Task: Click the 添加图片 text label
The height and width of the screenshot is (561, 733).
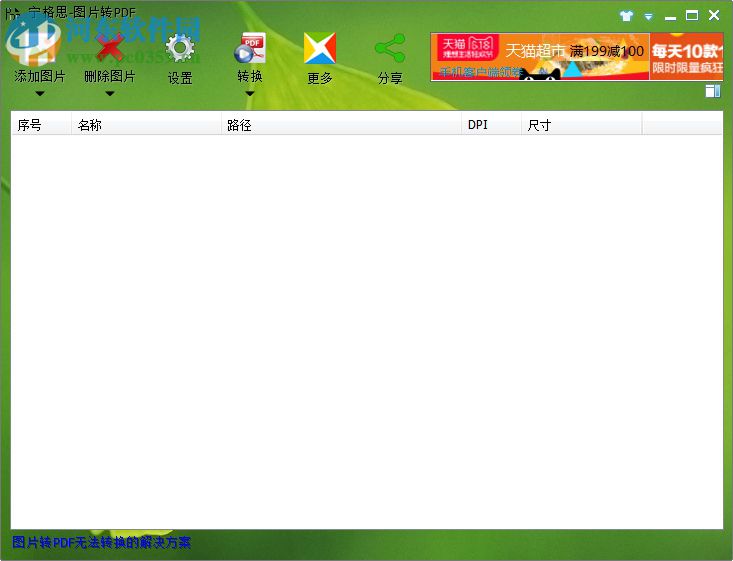Action: coord(40,76)
